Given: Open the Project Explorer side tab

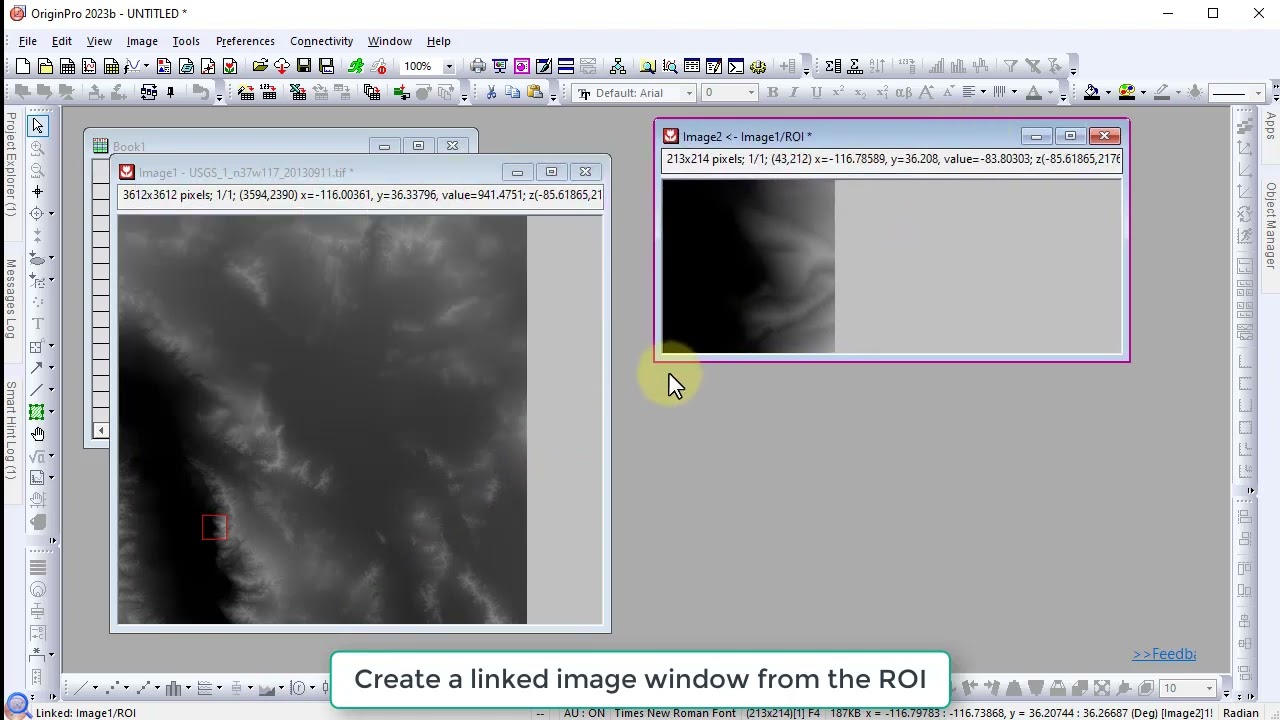Looking at the screenshot, I should [10, 165].
